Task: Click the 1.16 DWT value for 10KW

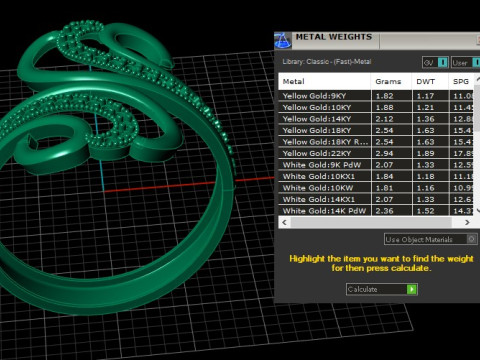Action: click(426, 188)
